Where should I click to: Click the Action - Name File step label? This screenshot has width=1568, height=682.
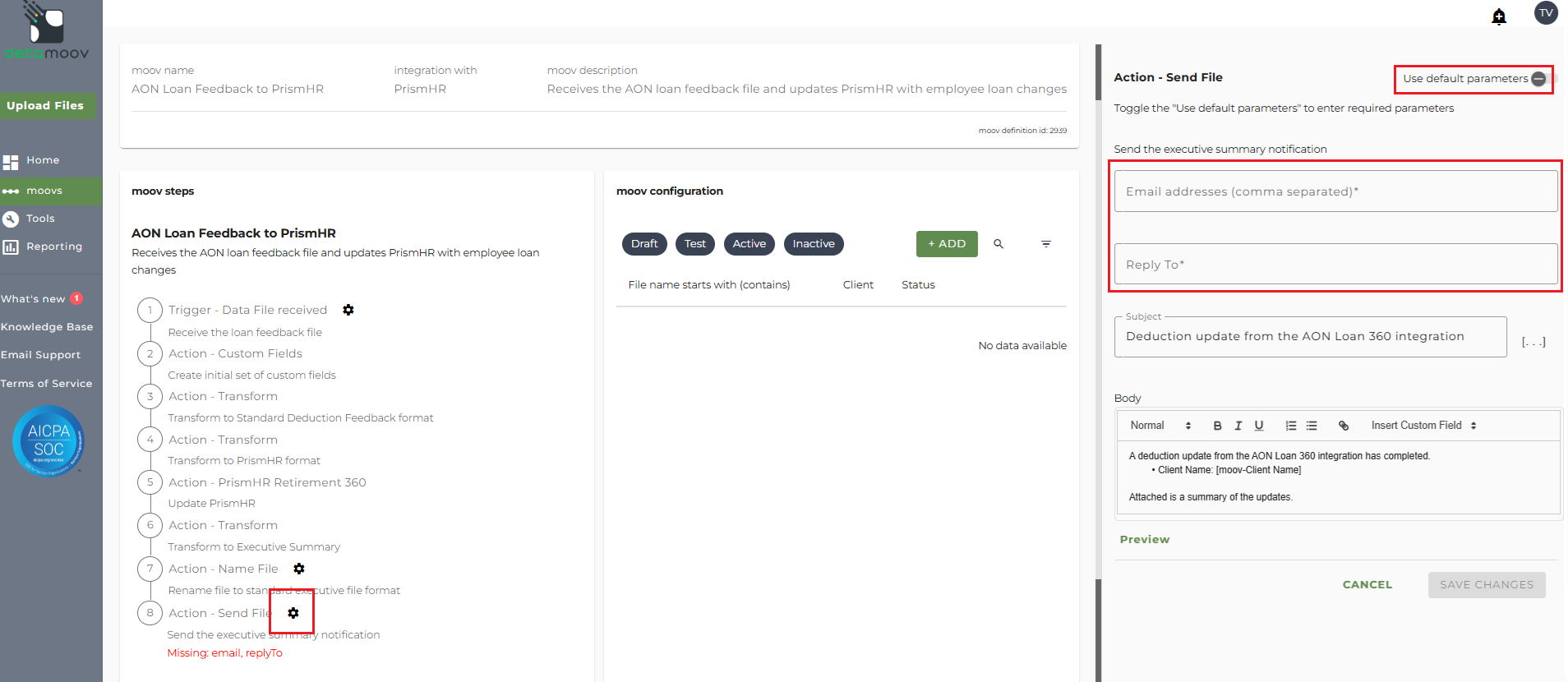pos(223,569)
